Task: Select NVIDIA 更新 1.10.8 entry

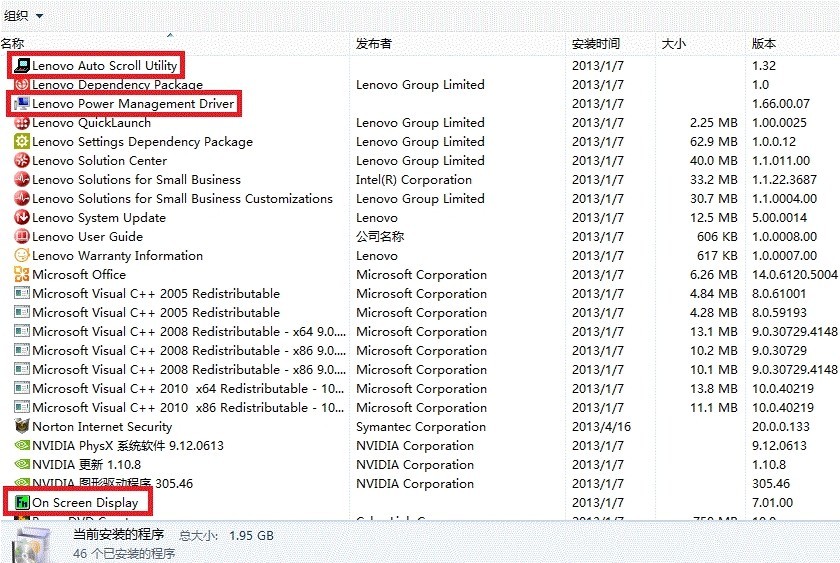Action: click(87, 464)
